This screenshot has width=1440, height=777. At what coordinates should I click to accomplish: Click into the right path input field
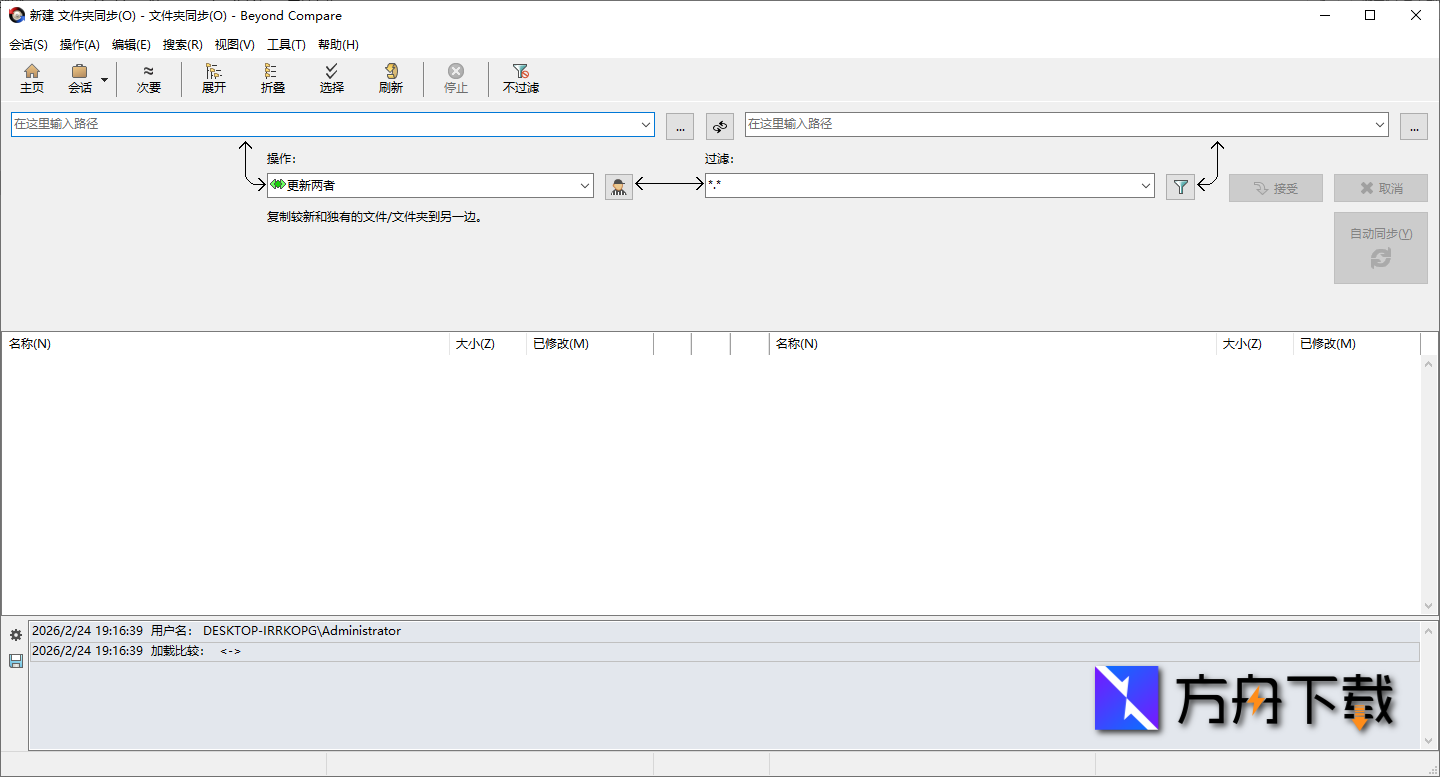1058,125
